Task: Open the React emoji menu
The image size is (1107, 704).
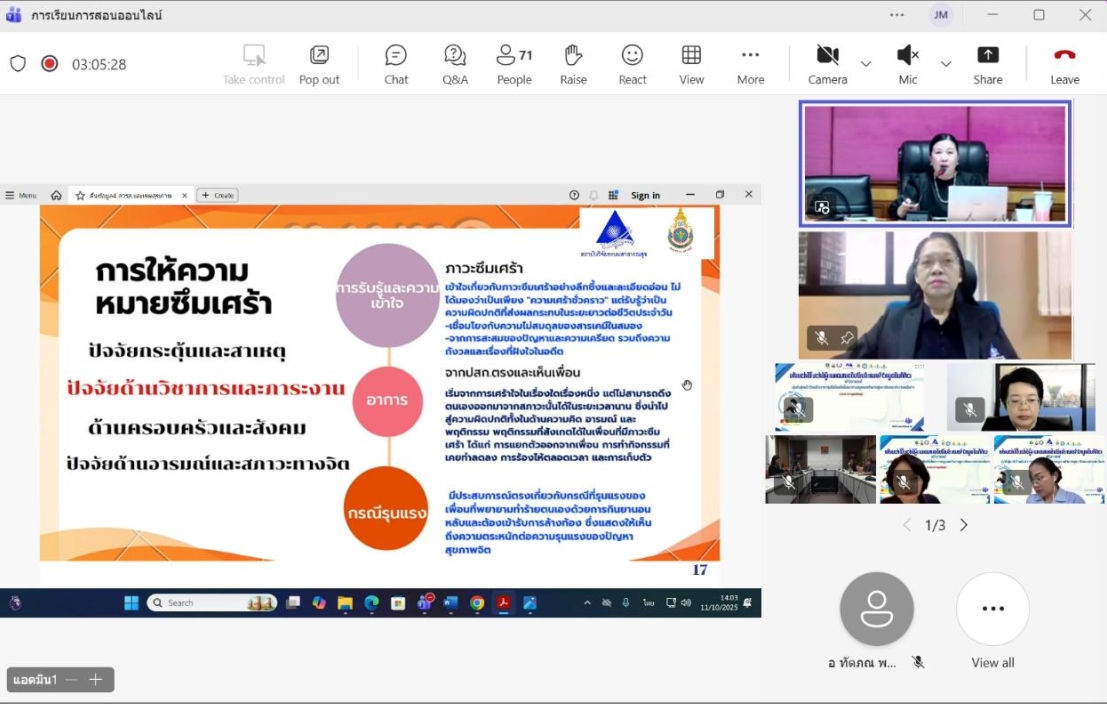Action: [632, 64]
